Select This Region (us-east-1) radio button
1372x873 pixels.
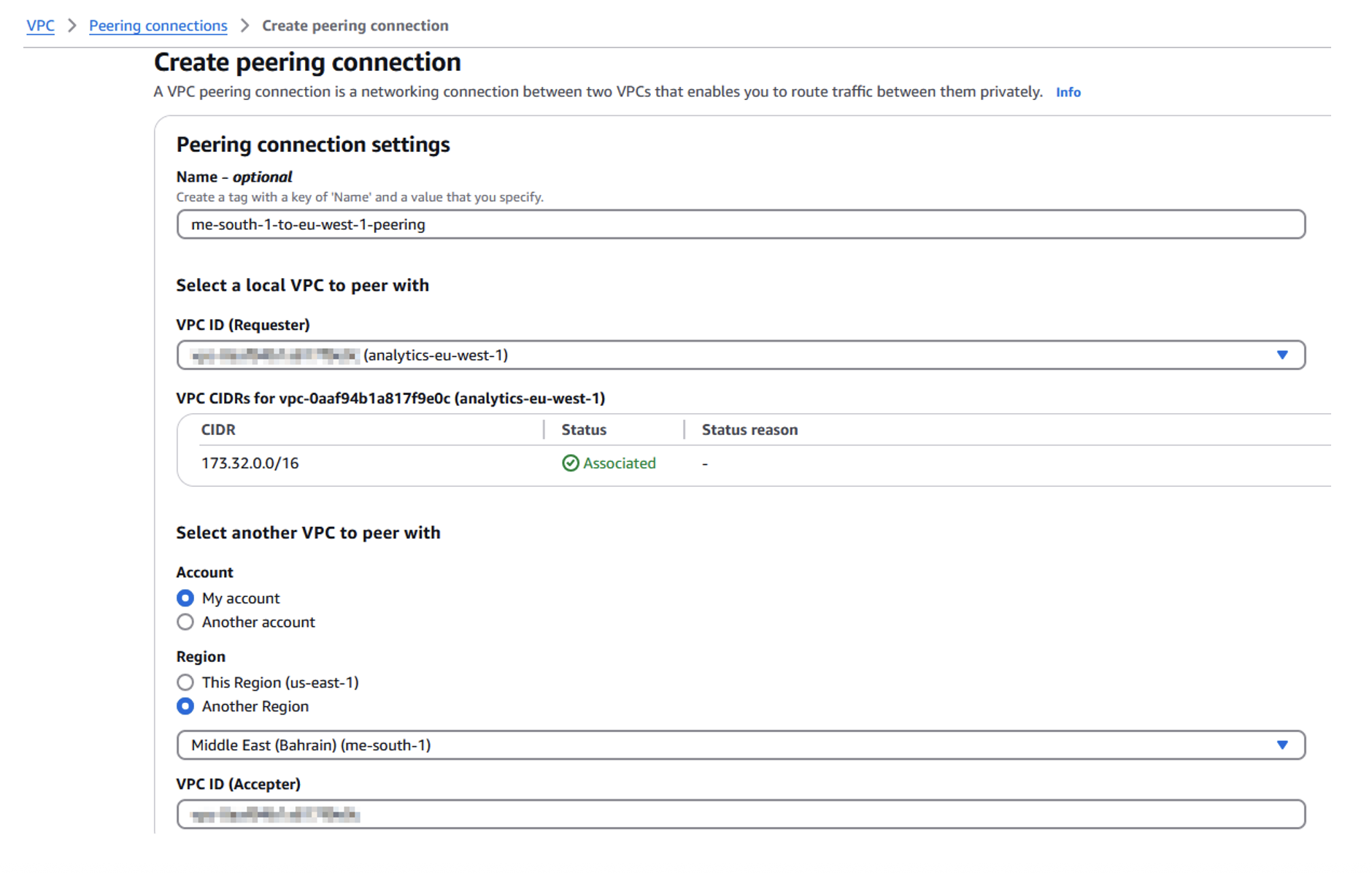[185, 682]
